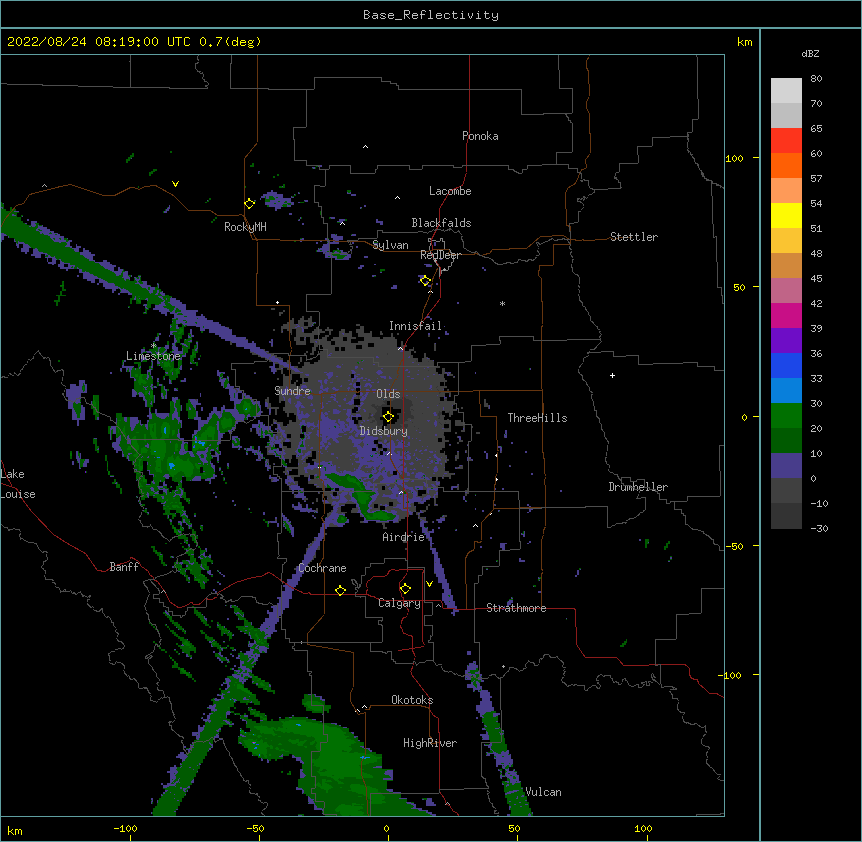
Task: Click the Drumheller city label
Action: pyautogui.click(x=638, y=487)
